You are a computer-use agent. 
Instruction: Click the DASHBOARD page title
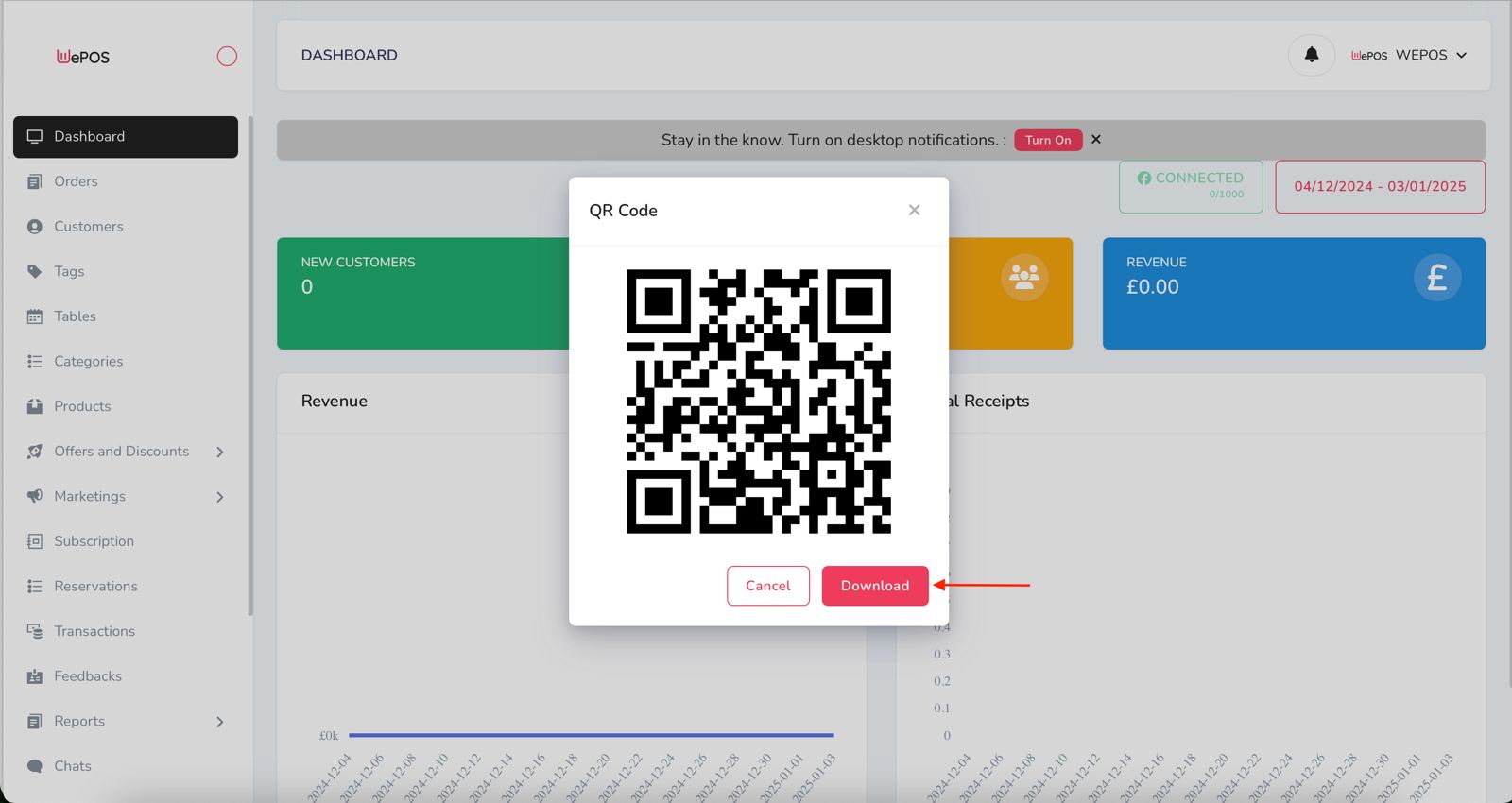click(350, 55)
